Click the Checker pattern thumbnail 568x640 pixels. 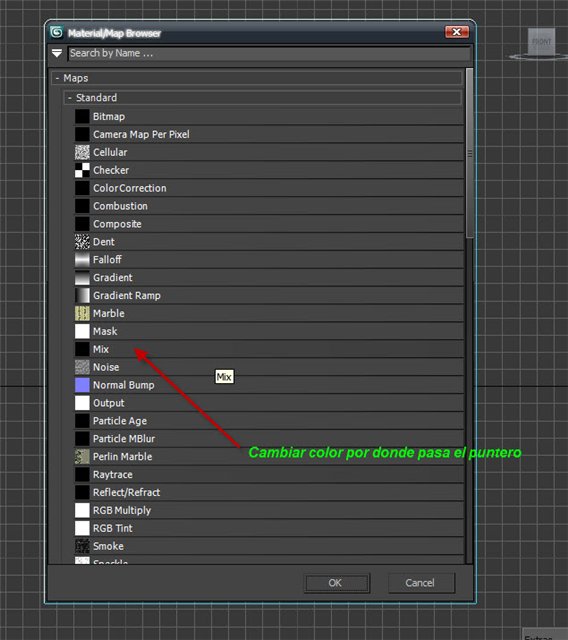(x=82, y=170)
